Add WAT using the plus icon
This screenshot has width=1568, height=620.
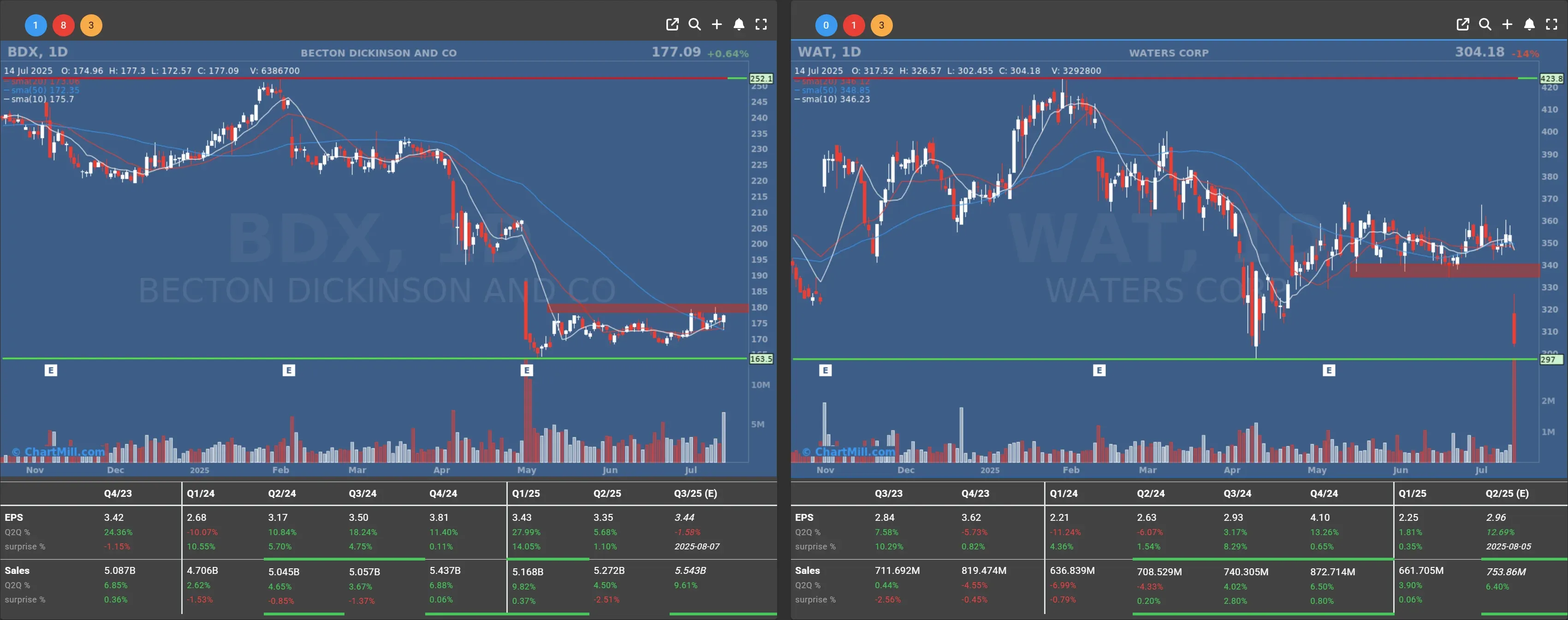(x=1507, y=24)
